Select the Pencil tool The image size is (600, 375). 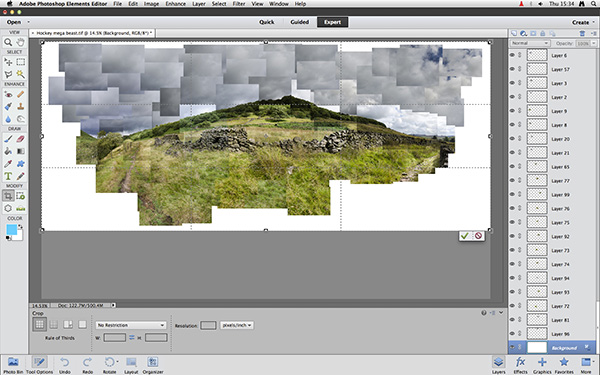[20, 176]
